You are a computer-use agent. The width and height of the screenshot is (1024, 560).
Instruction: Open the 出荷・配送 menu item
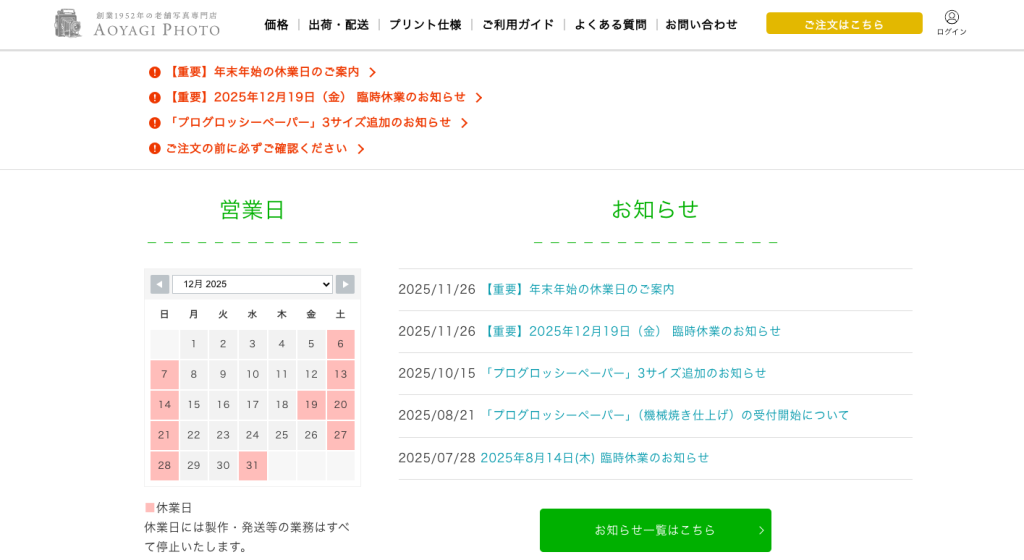click(338, 24)
